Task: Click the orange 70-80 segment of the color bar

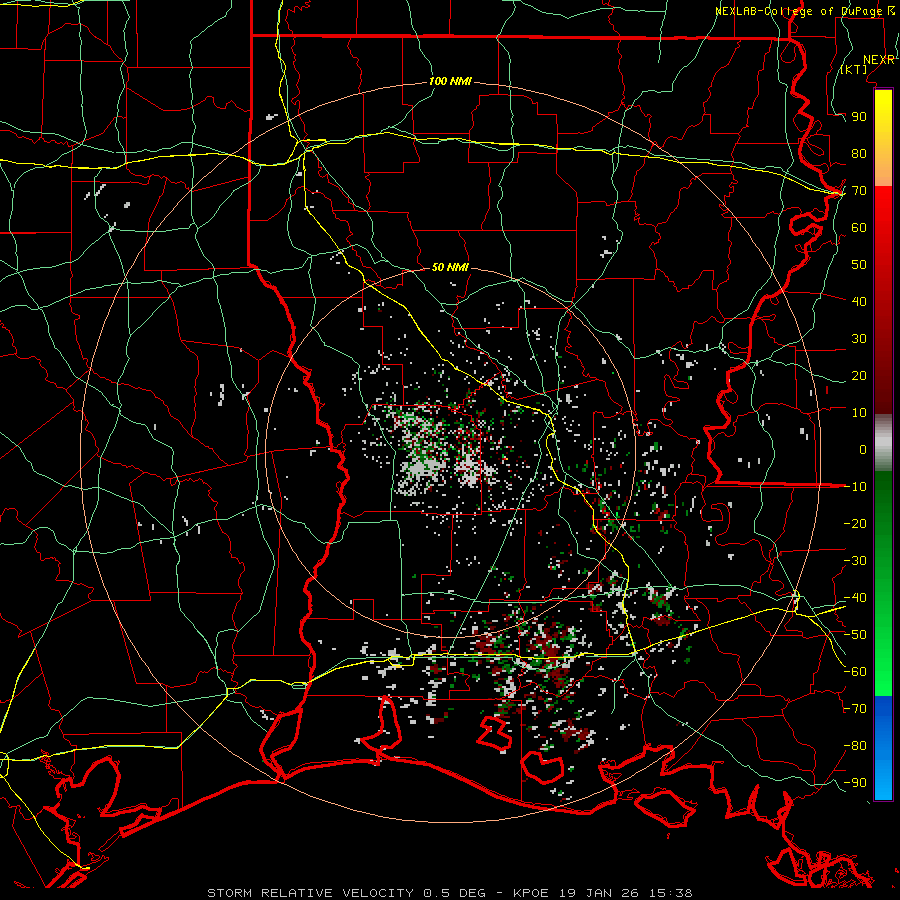Action: tap(883, 171)
